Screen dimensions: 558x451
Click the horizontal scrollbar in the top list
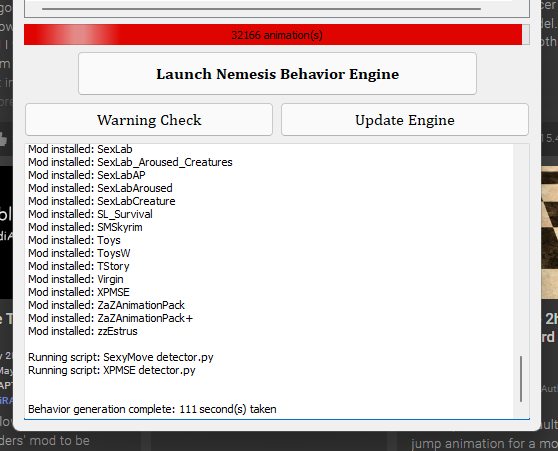(262, 9)
